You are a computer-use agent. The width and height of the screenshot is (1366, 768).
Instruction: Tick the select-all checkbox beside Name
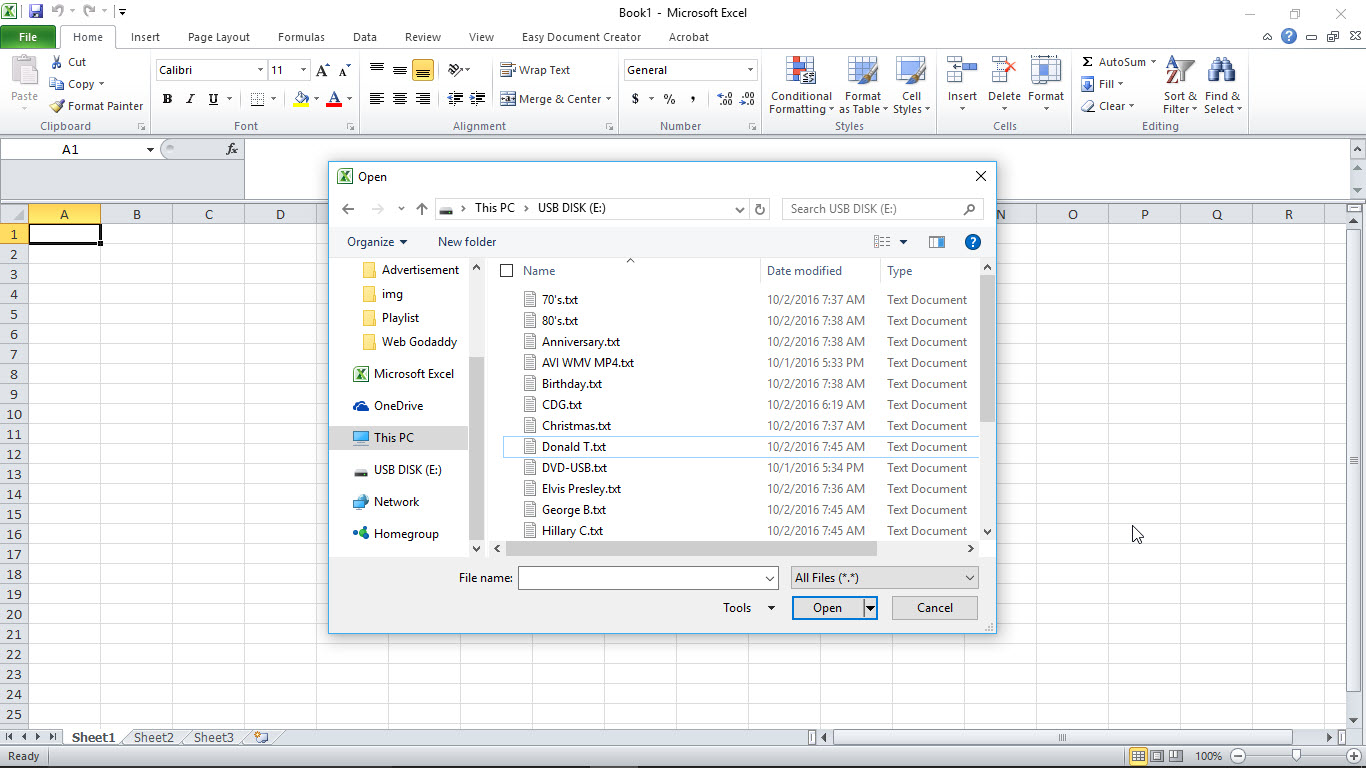pyautogui.click(x=506, y=271)
